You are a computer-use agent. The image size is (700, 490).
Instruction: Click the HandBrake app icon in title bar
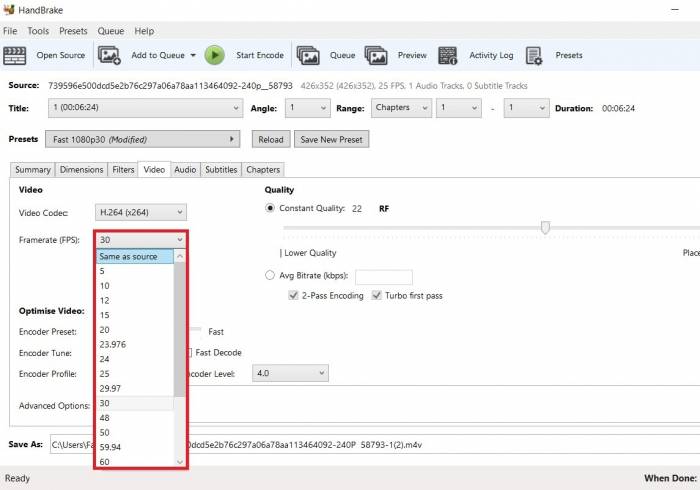coord(9,10)
